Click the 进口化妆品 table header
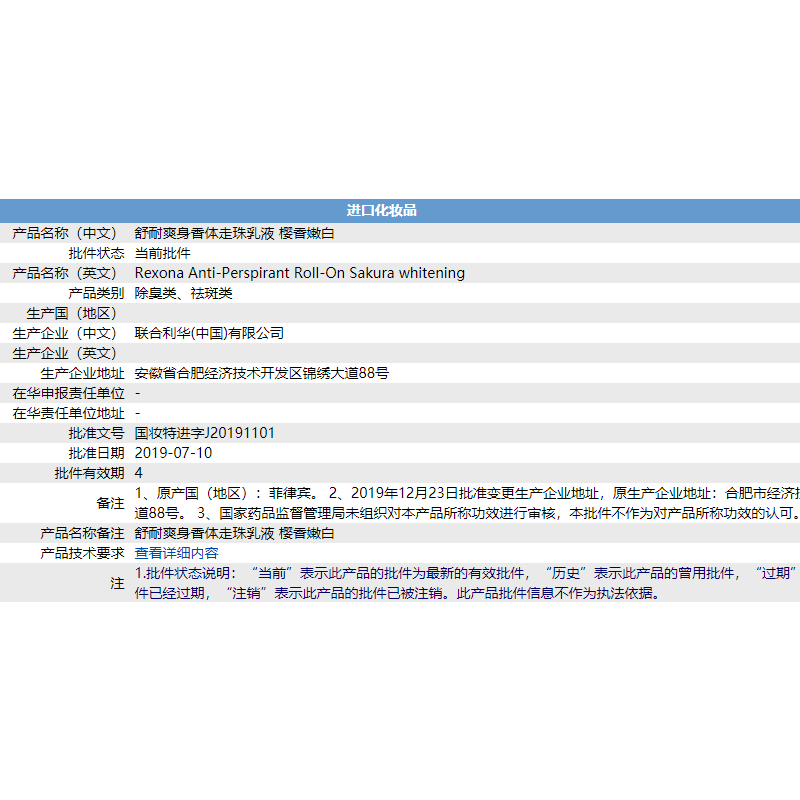This screenshot has height=800, width=800. click(x=381, y=210)
